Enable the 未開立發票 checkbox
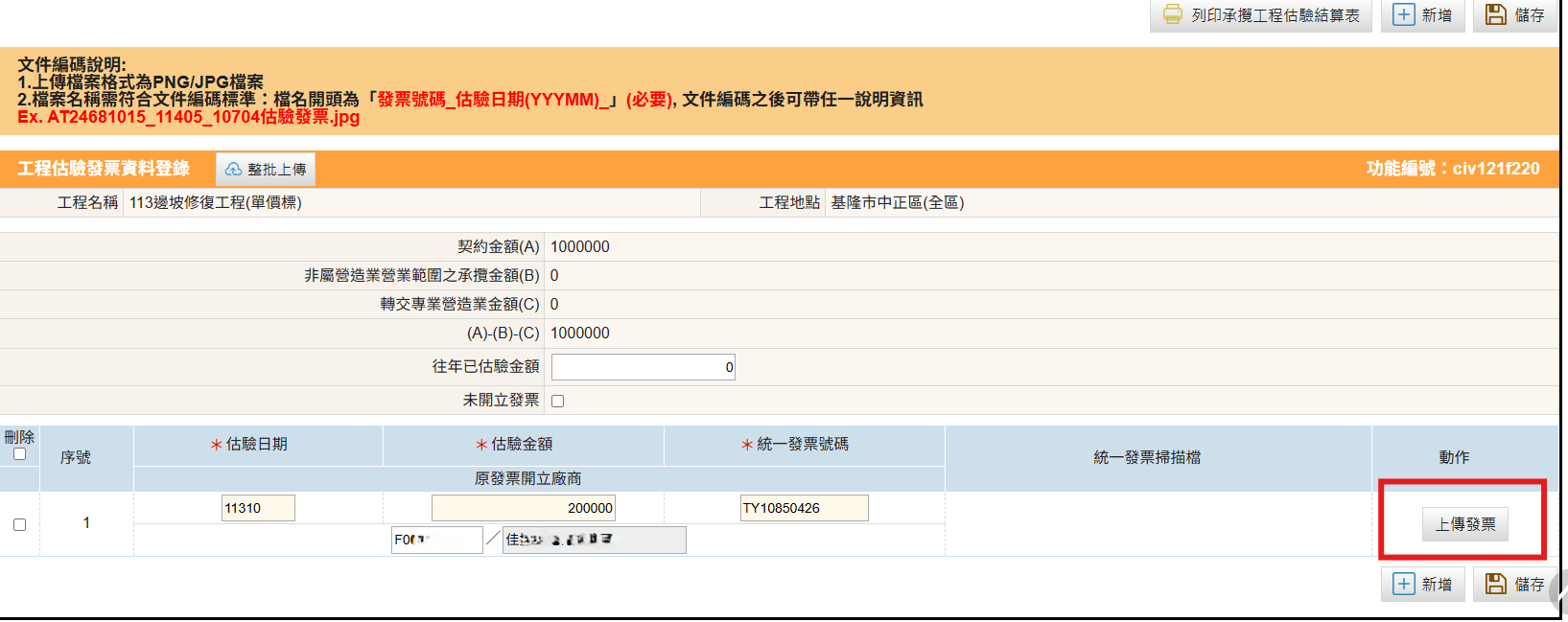The width and height of the screenshot is (1568, 622). coord(558,401)
